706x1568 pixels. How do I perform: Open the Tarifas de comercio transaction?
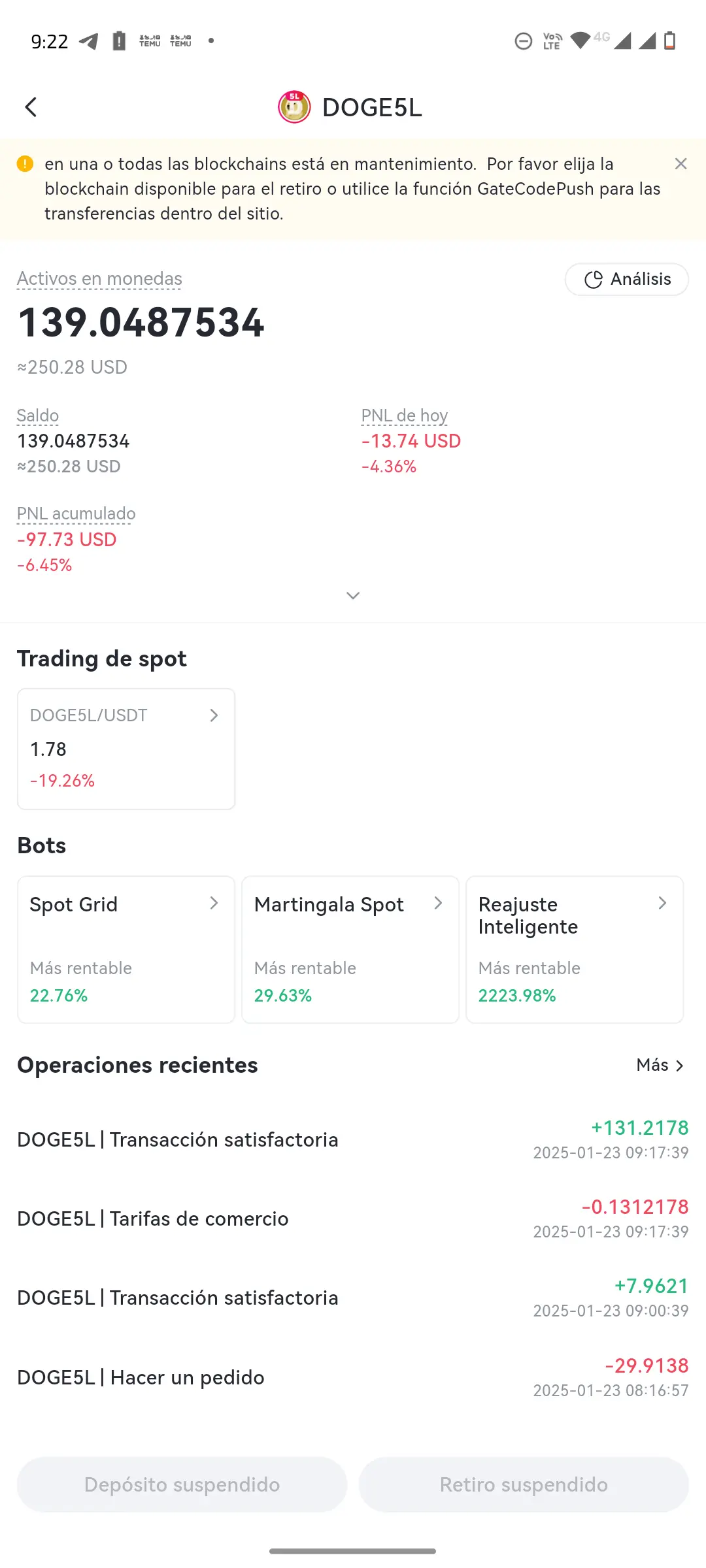tap(353, 1218)
